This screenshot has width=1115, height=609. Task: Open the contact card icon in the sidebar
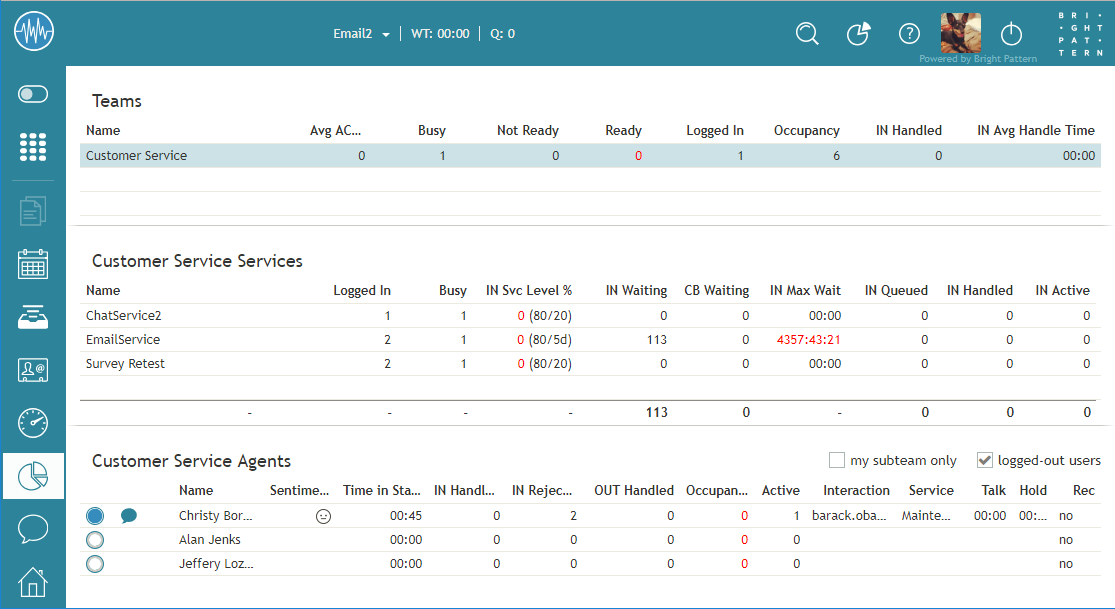(33, 370)
